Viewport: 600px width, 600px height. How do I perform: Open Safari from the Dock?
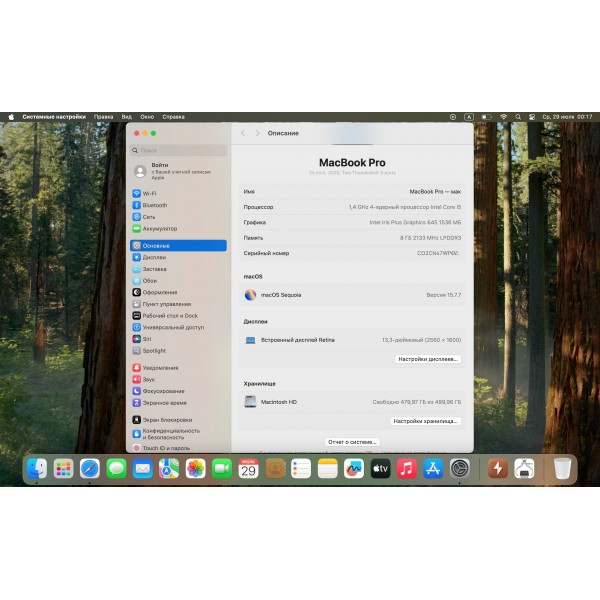coord(90,468)
